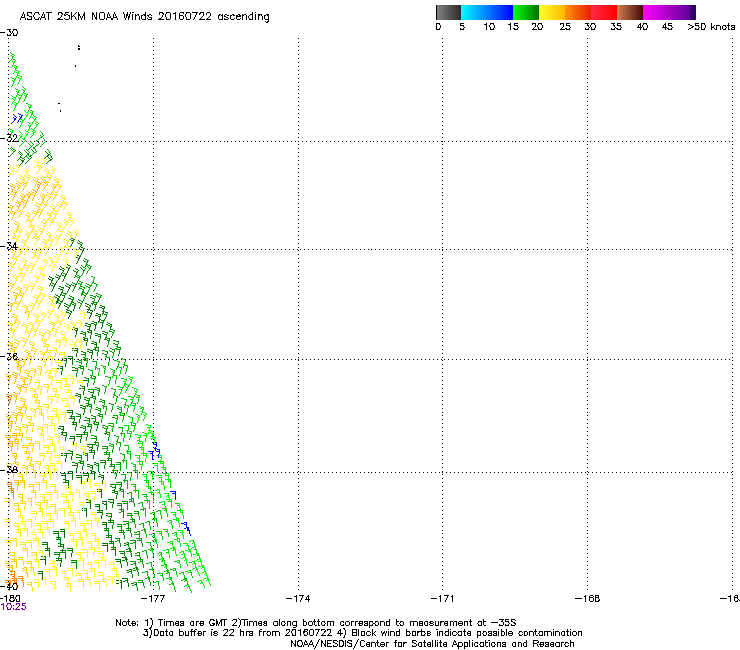Click the ASCAT 25KM NOAA Winds title

pos(144,17)
